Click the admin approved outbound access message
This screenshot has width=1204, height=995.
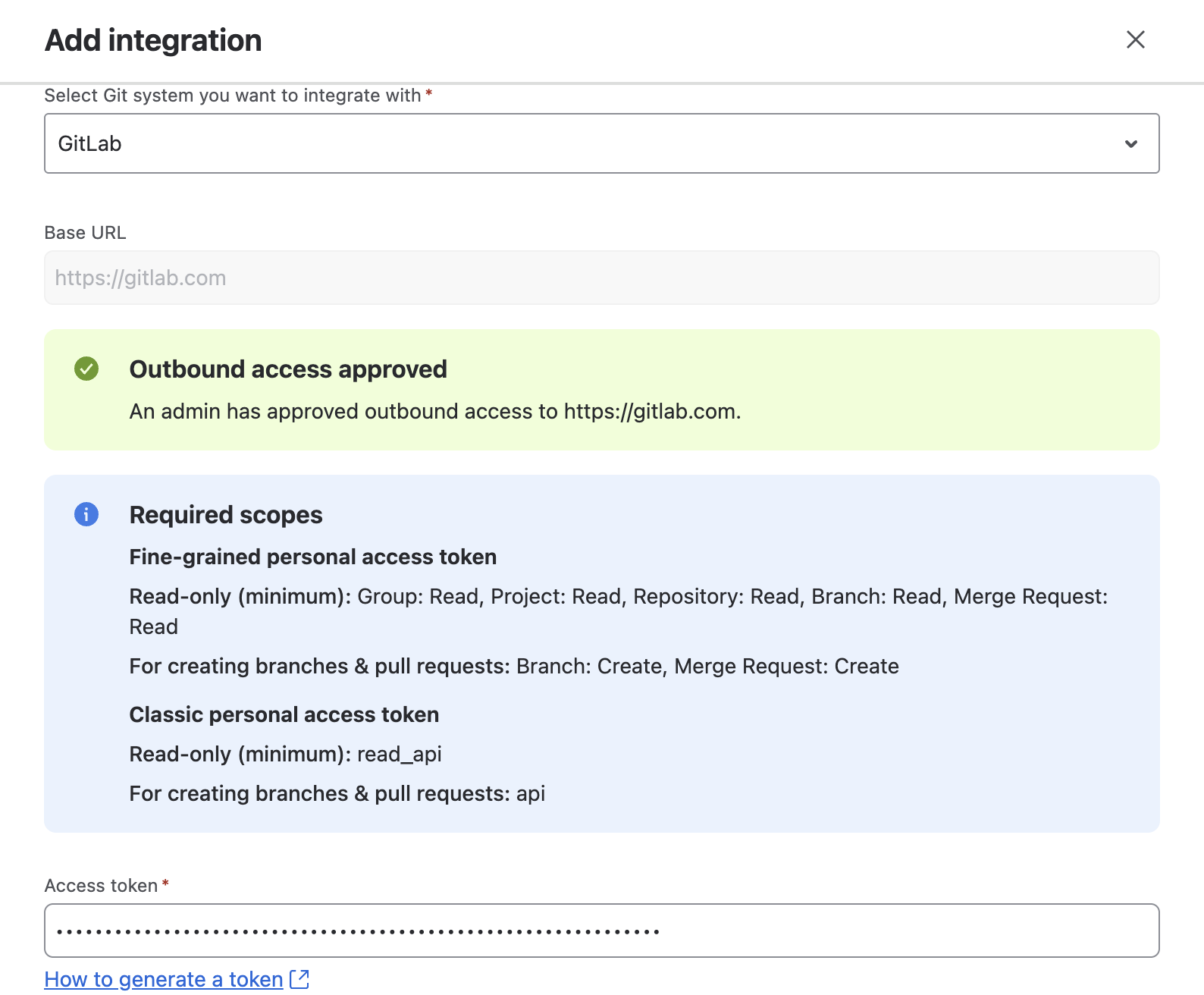pyautogui.click(x=435, y=411)
